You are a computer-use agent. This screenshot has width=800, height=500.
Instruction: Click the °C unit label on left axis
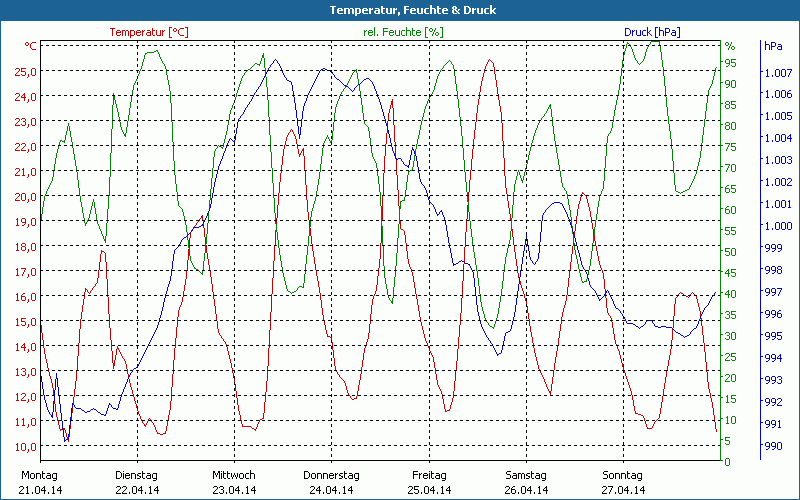[x=31, y=46]
